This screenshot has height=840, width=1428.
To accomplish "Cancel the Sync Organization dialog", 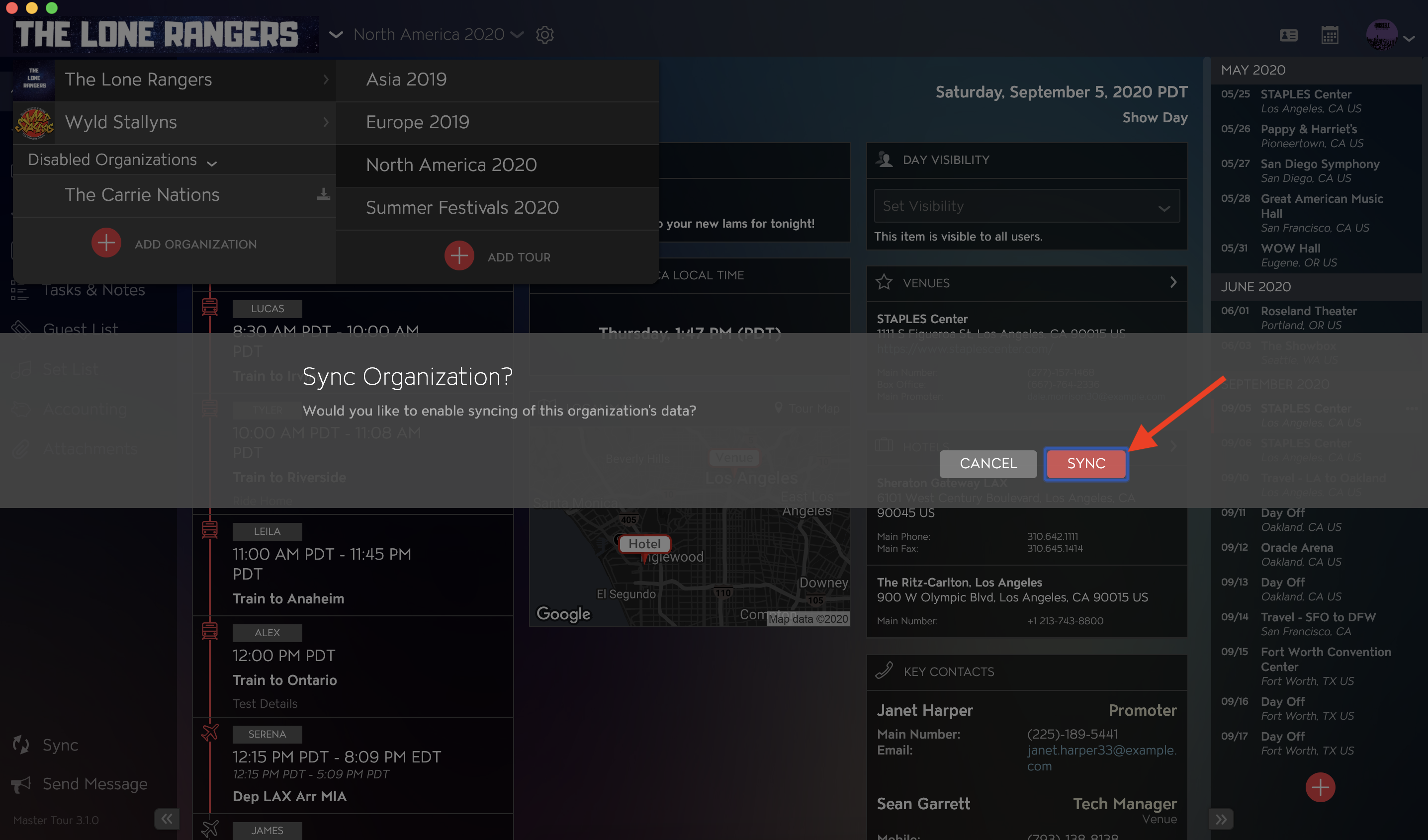I will pos(987,463).
